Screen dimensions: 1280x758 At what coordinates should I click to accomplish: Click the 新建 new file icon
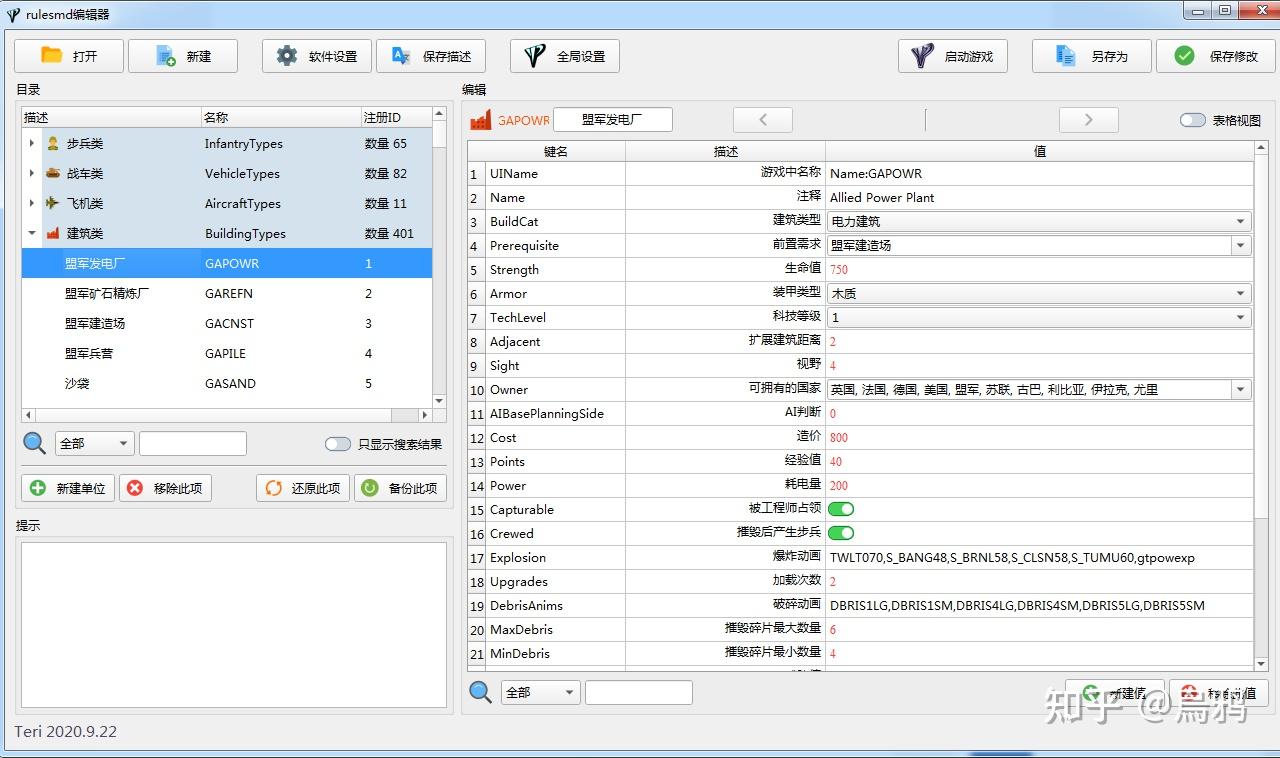tap(166, 56)
